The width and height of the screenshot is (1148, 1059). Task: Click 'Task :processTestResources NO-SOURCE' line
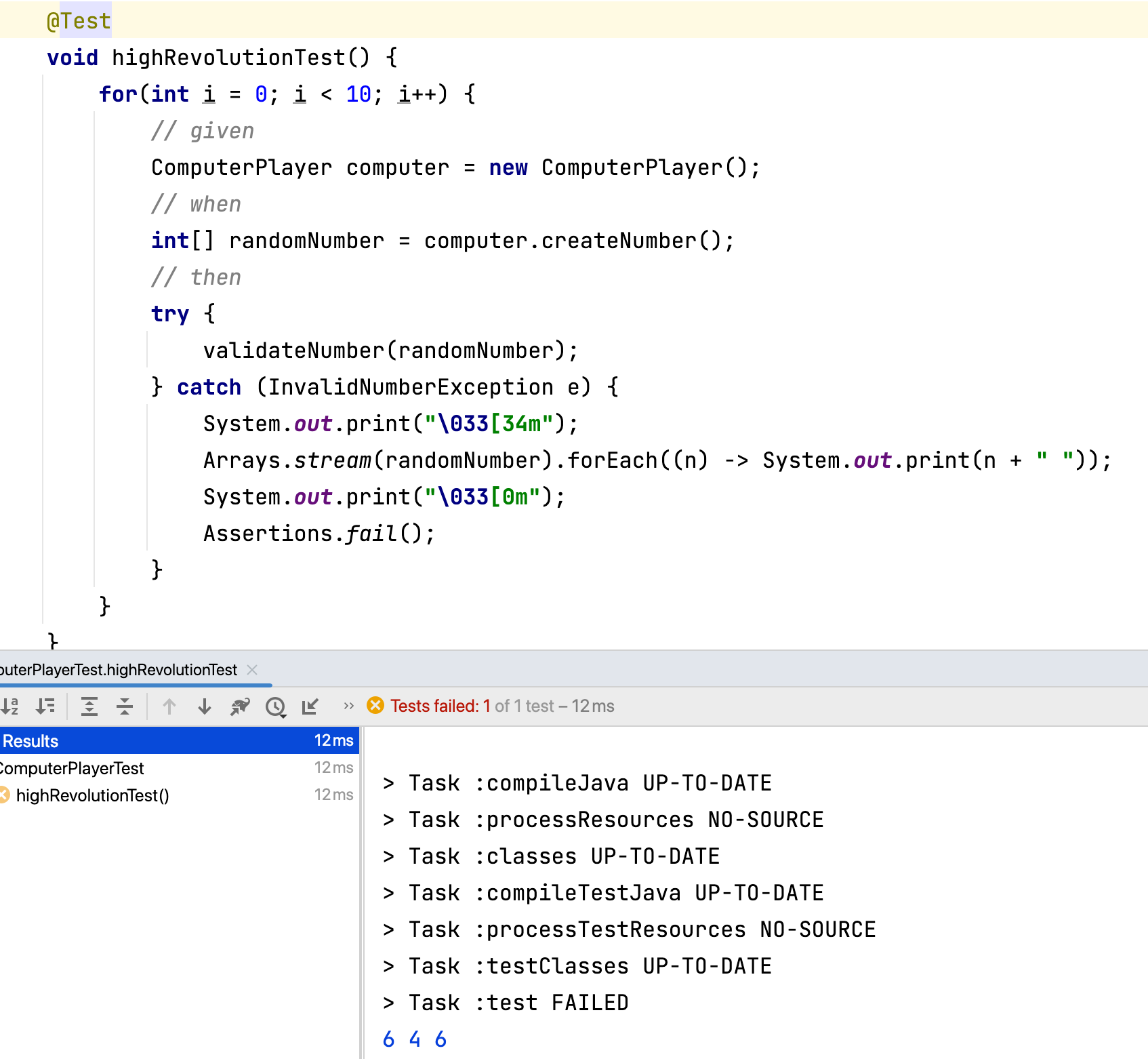point(629,930)
